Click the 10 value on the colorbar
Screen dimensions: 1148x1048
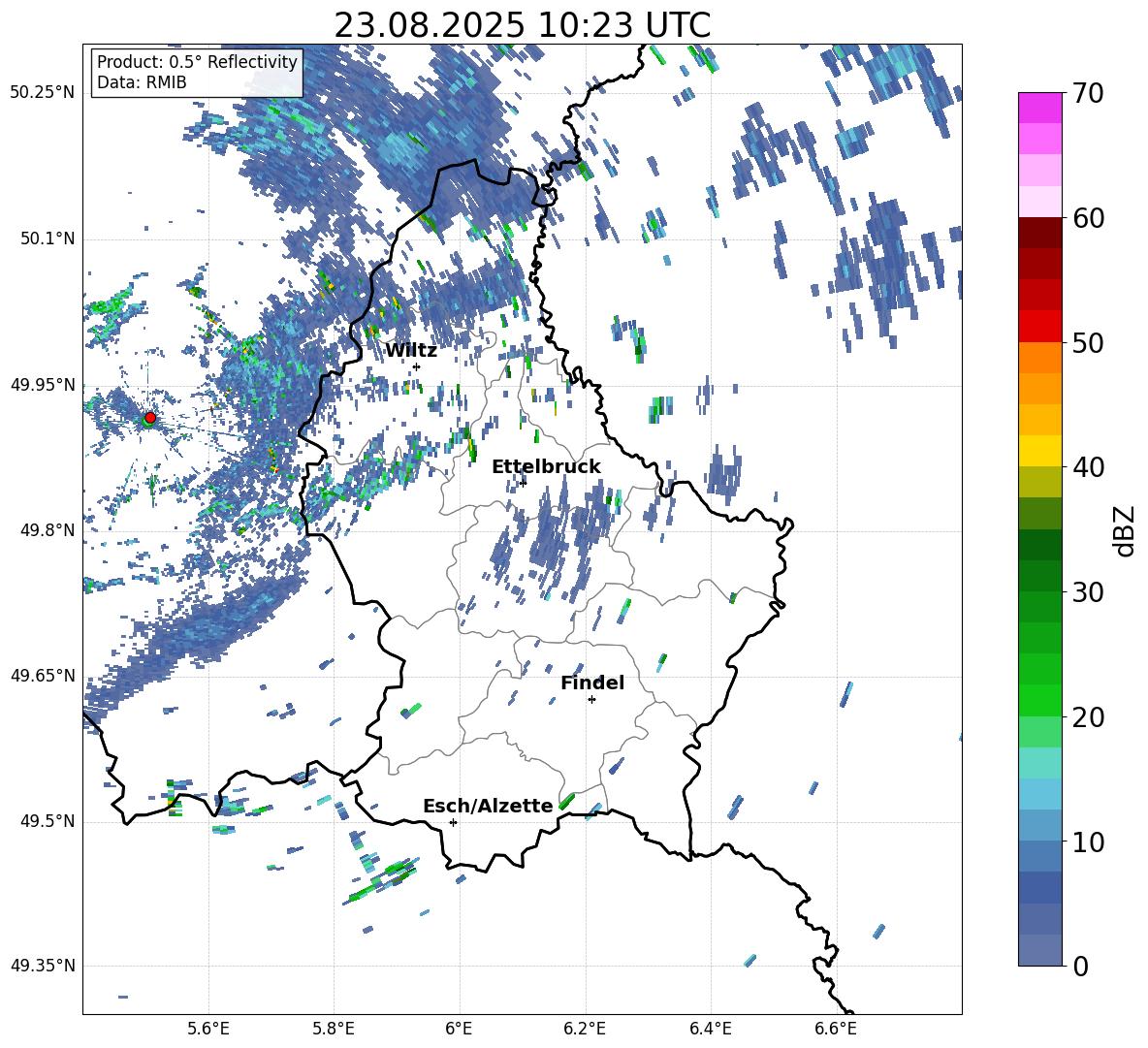tap(1088, 842)
